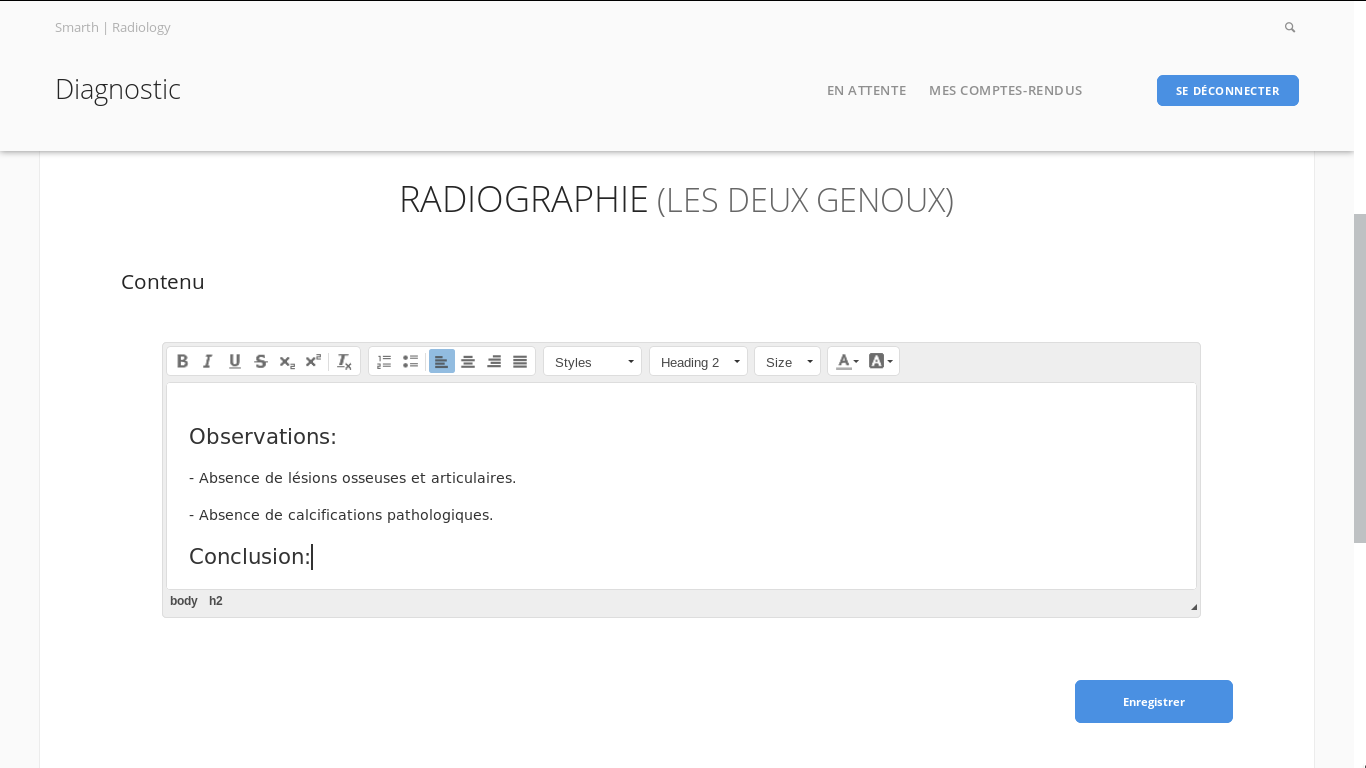Image resolution: width=1366 pixels, height=768 pixels.
Task: Underline the selected text
Action: pos(234,361)
